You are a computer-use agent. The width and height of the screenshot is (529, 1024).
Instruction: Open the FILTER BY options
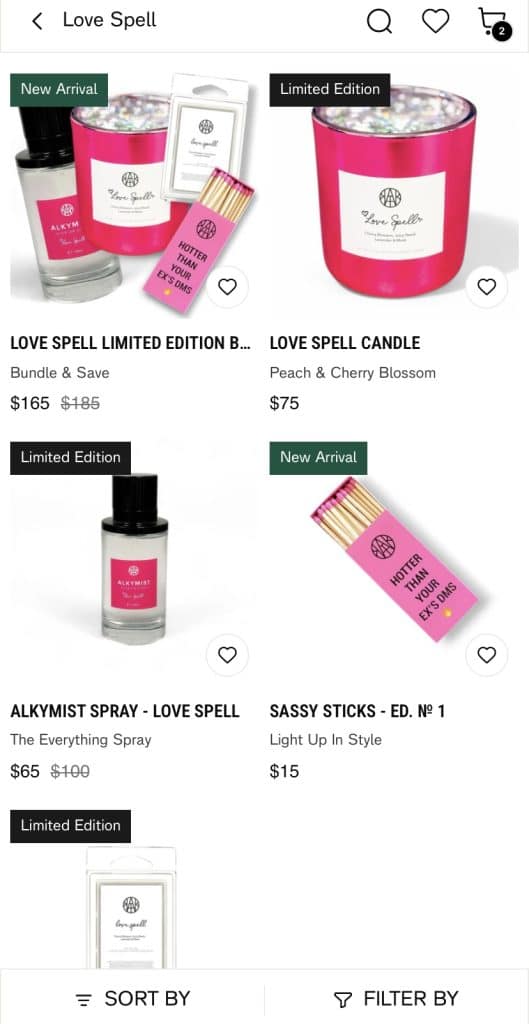[396, 999]
